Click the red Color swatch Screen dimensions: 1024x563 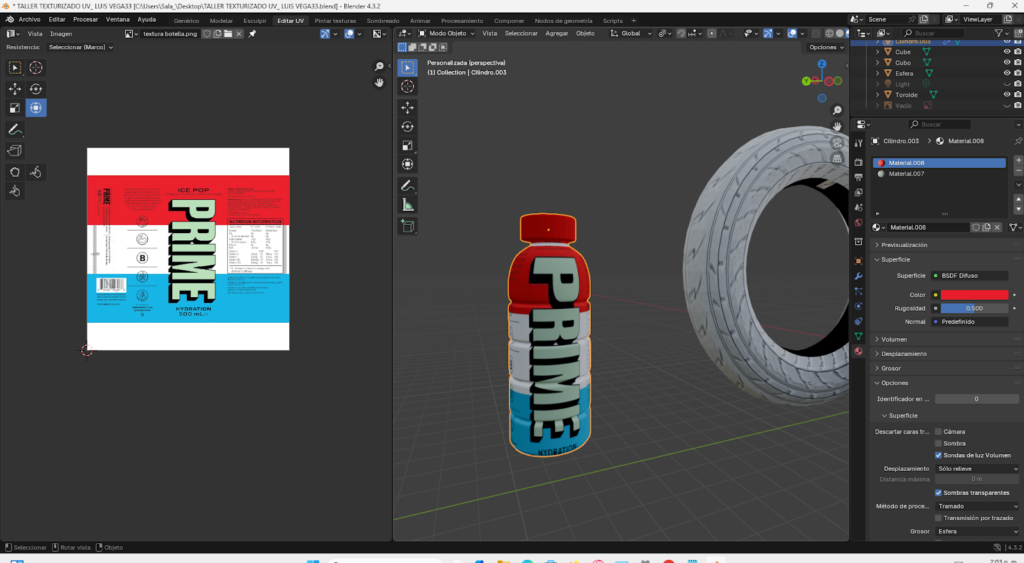point(974,295)
